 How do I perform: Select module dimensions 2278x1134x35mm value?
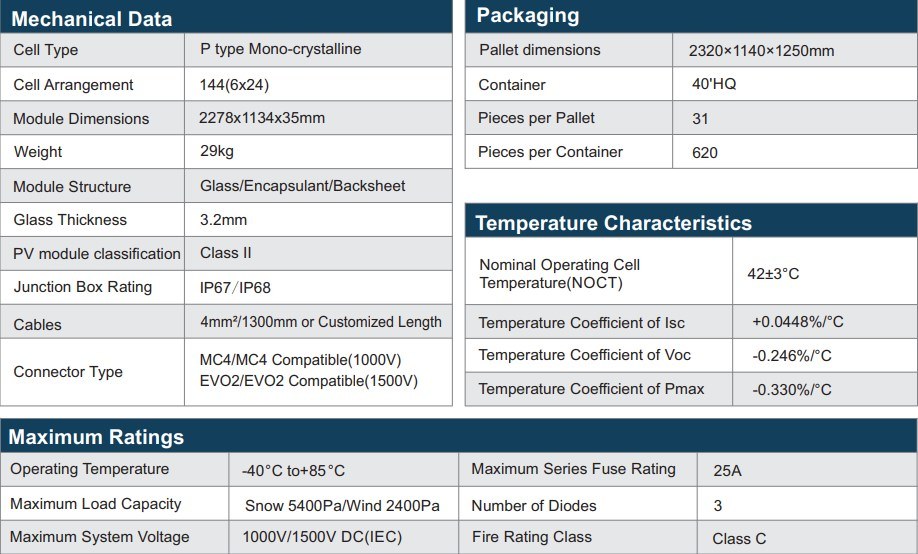pos(262,118)
